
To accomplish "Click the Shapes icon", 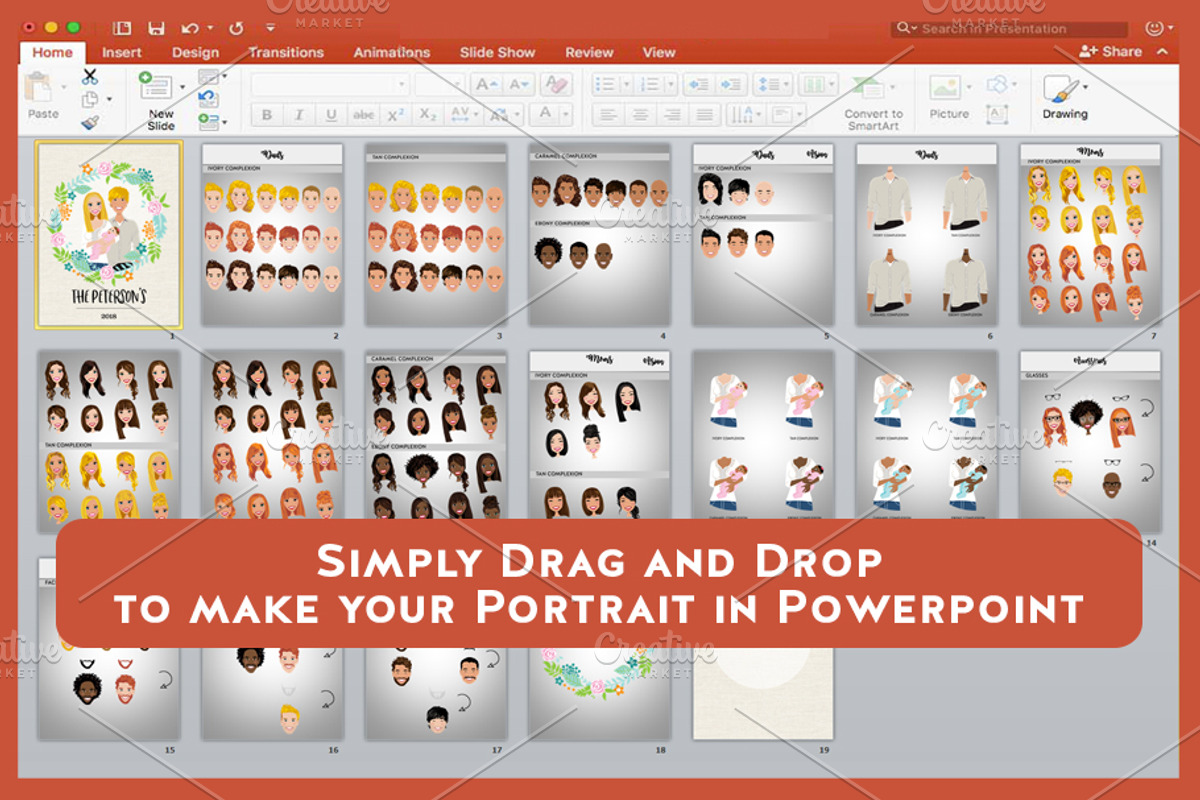I will (996, 85).
